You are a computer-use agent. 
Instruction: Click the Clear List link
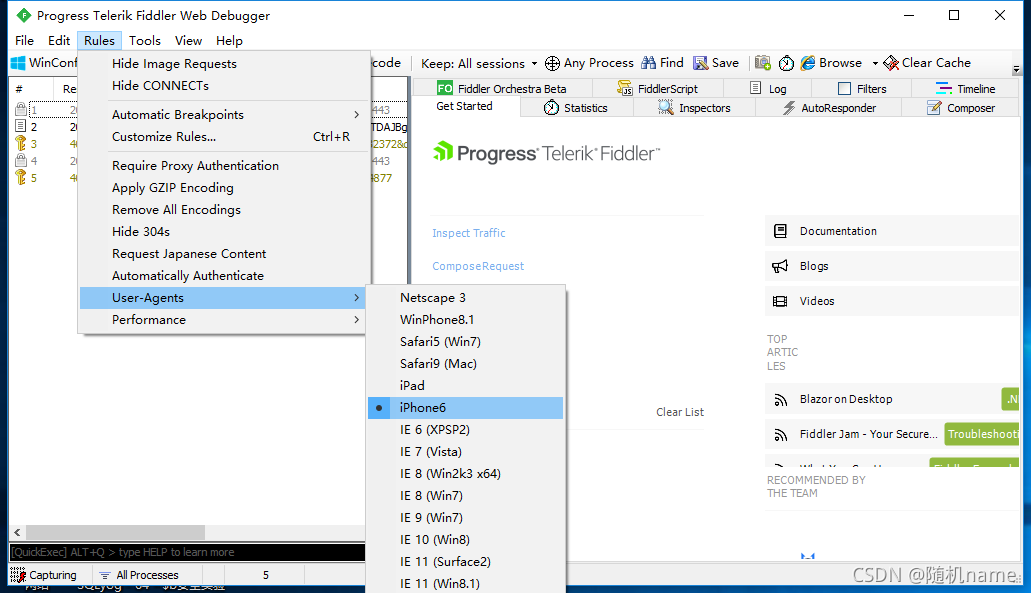coord(680,412)
